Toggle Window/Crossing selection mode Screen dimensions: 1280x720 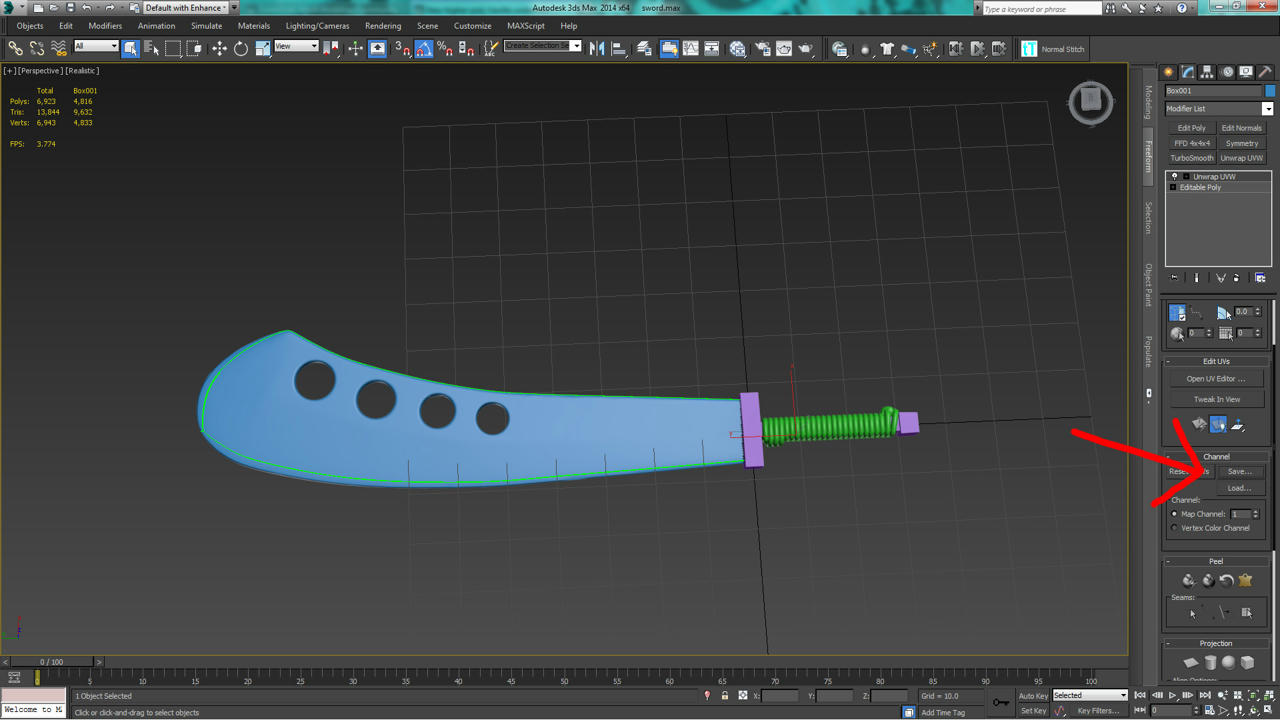[195, 48]
